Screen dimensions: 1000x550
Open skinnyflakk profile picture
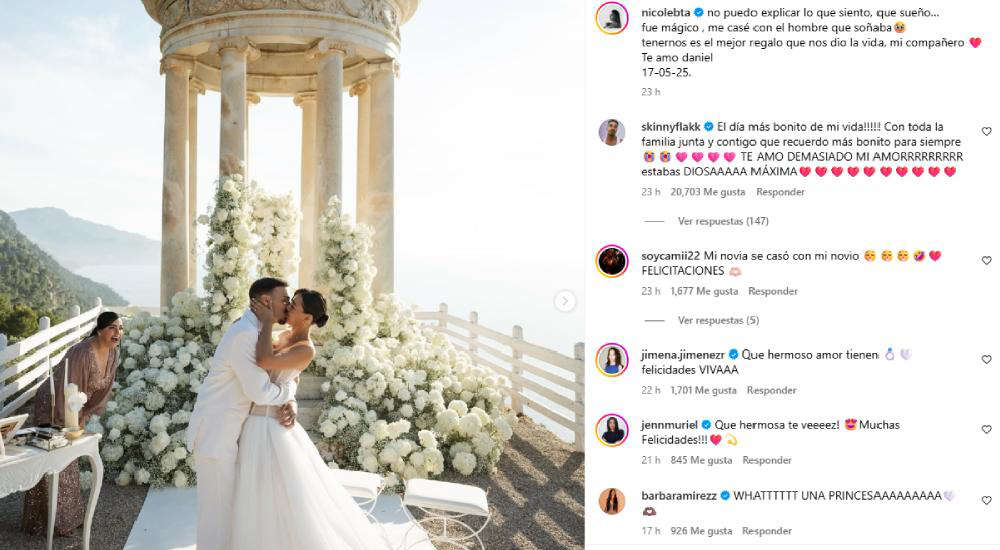tap(612, 132)
